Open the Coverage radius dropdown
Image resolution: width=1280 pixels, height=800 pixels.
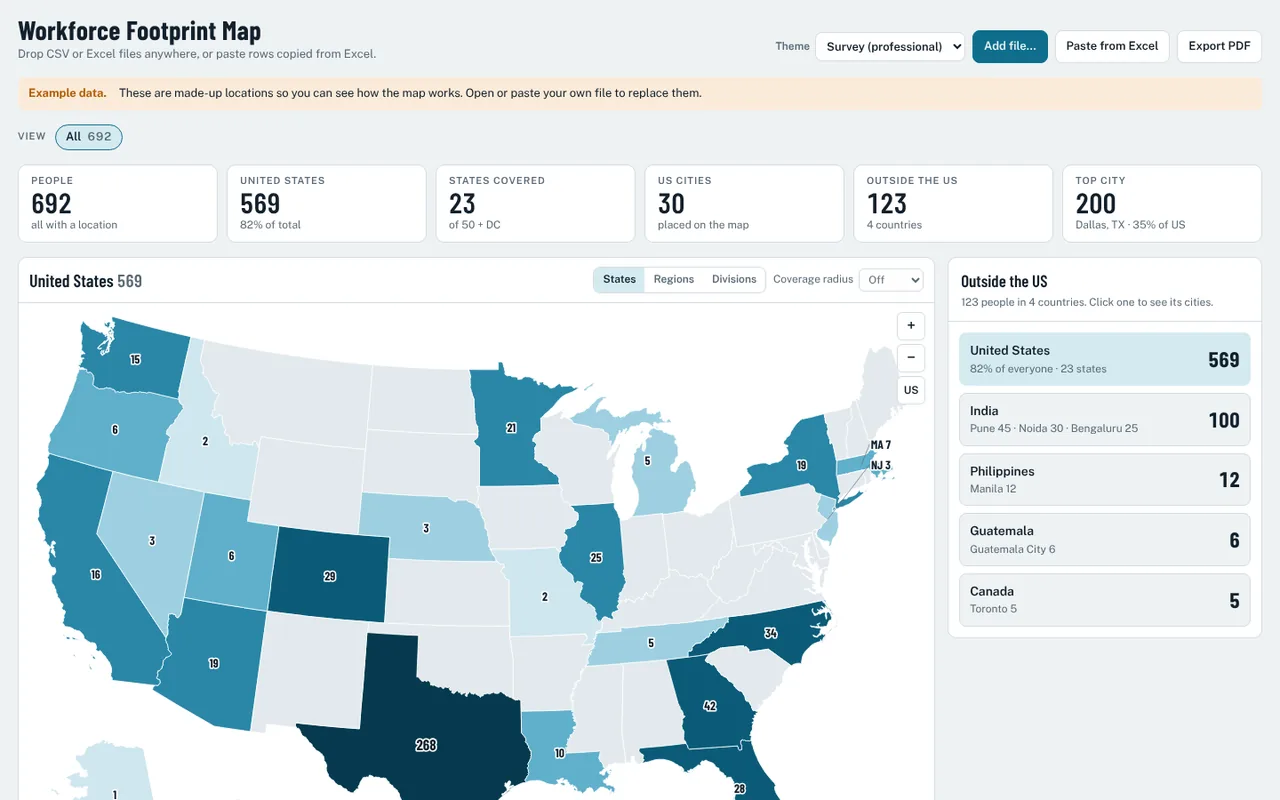pyautogui.click(x=891, y=280)
